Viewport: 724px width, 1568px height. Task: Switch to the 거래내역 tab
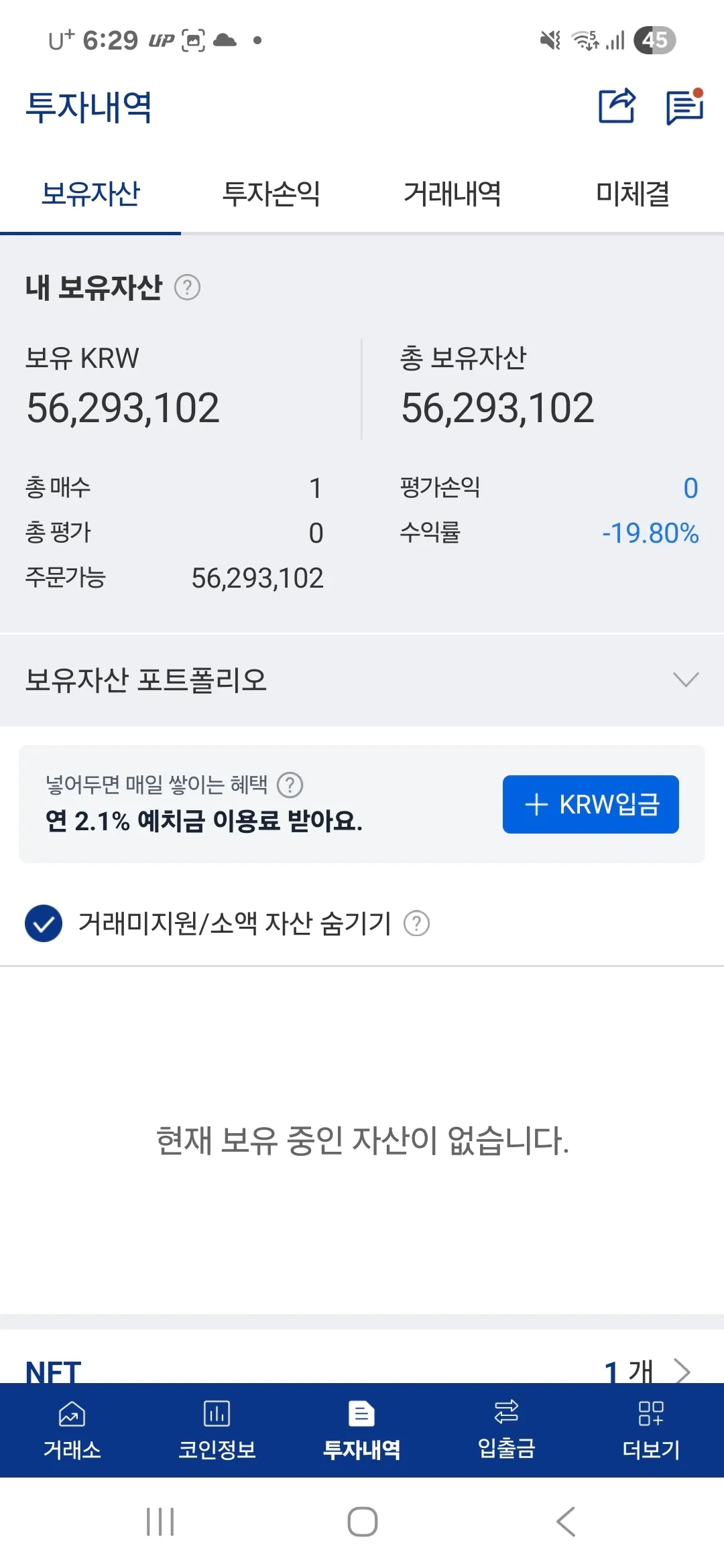(452, 194)
